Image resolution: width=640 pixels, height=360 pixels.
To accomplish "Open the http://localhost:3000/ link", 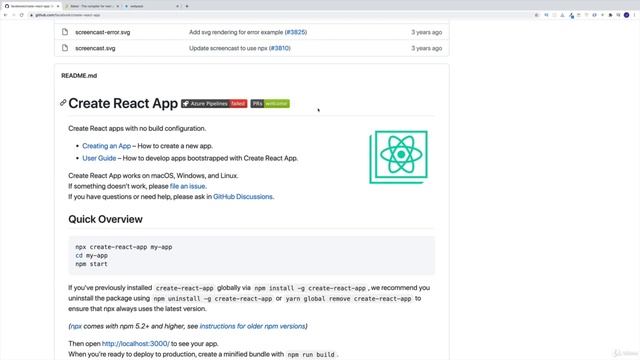I will pyautogui.click(x=136, y=344).
